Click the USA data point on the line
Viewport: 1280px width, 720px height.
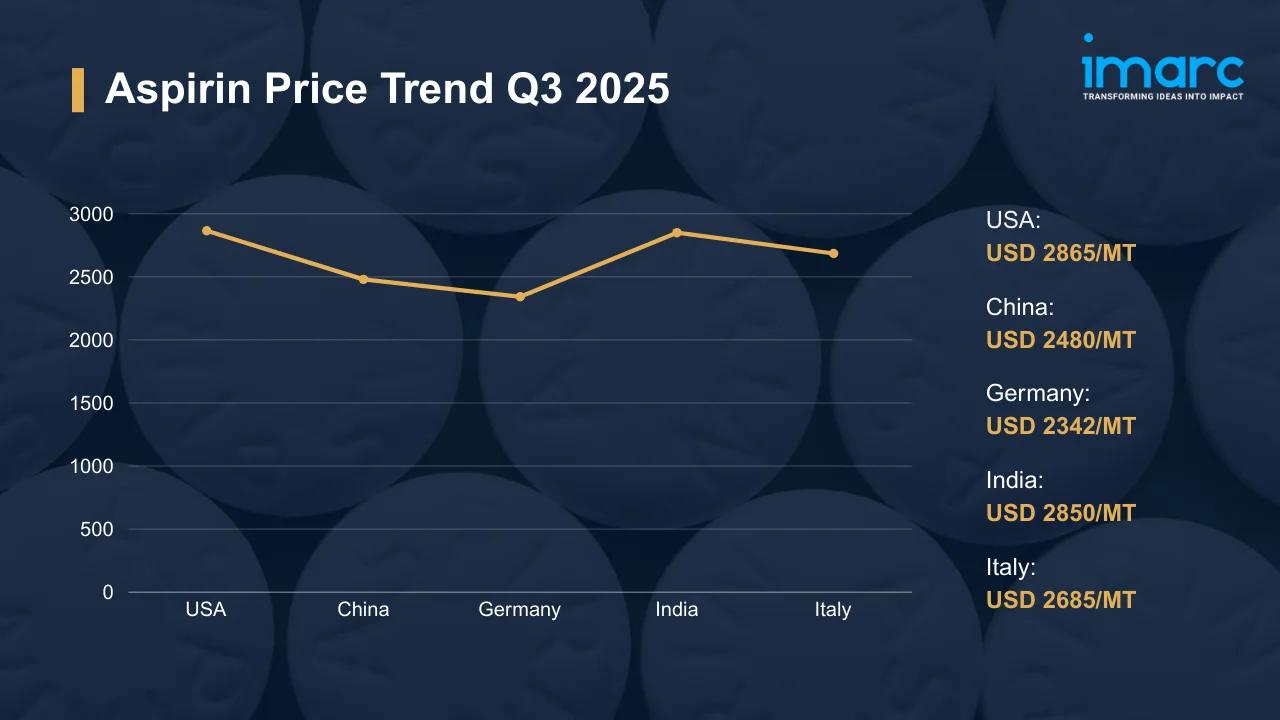coord(206,230)
